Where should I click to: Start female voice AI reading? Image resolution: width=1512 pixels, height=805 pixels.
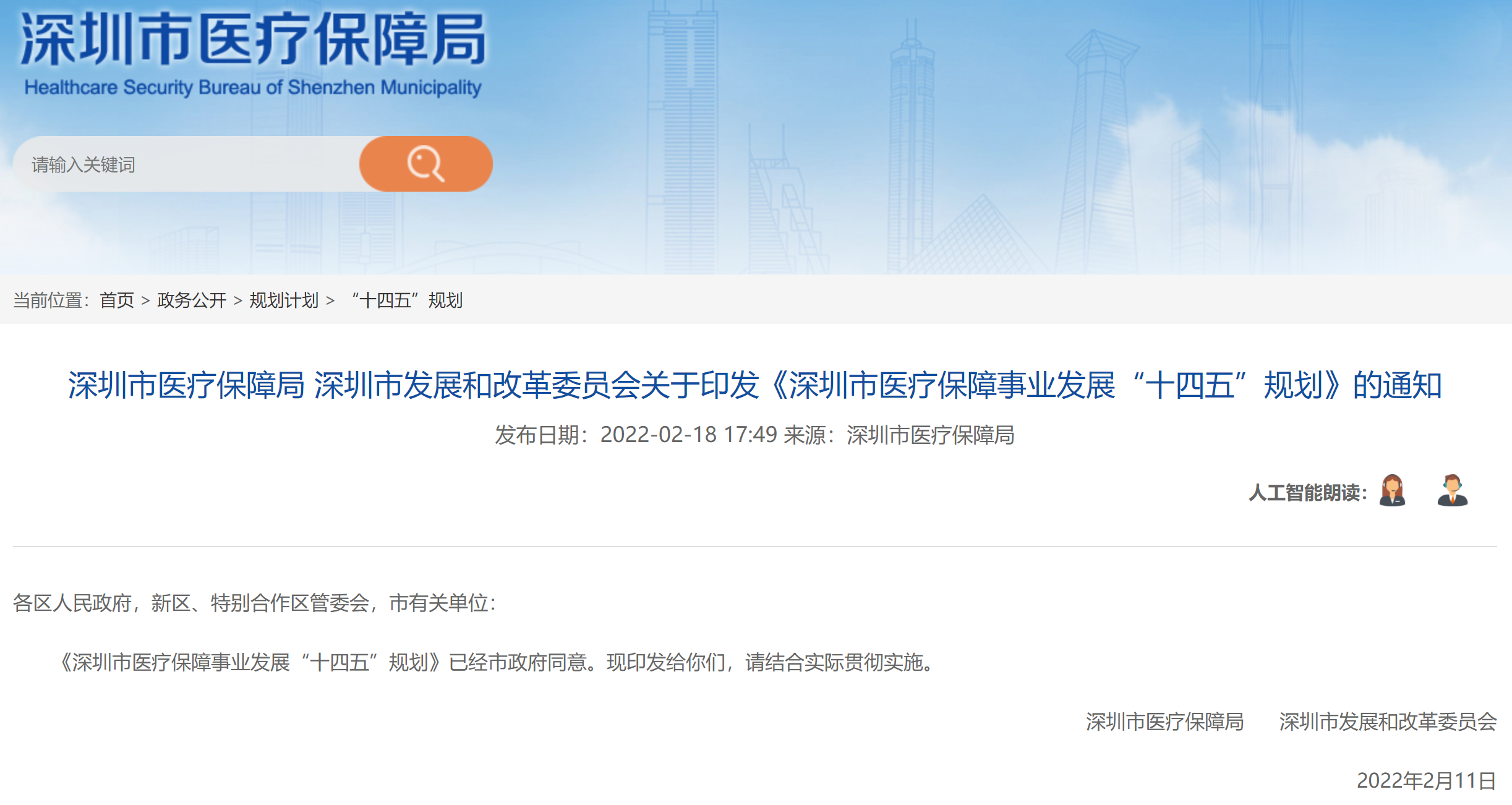pos(1392,491)
